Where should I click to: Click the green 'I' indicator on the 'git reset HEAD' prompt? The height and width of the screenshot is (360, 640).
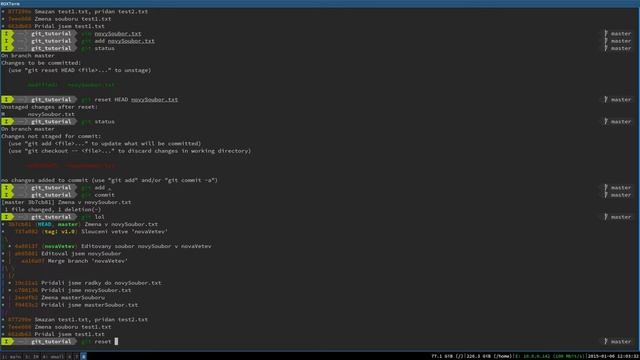(7, 99)
